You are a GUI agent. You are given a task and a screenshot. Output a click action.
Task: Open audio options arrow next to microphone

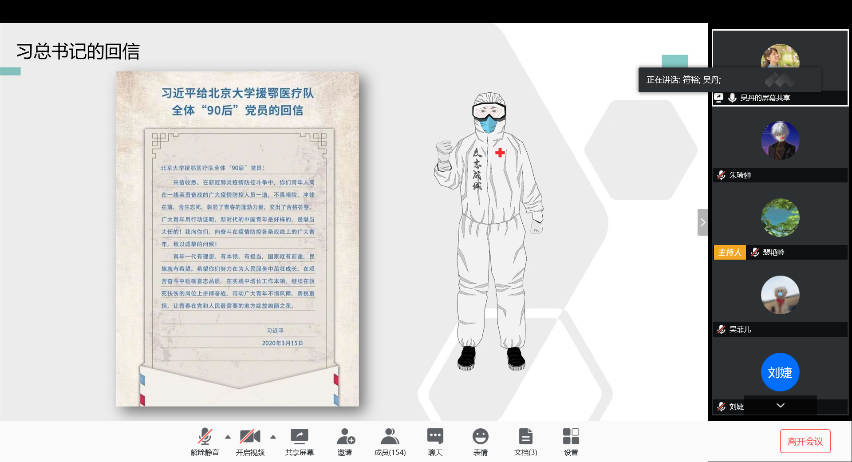tap(228, 436)
